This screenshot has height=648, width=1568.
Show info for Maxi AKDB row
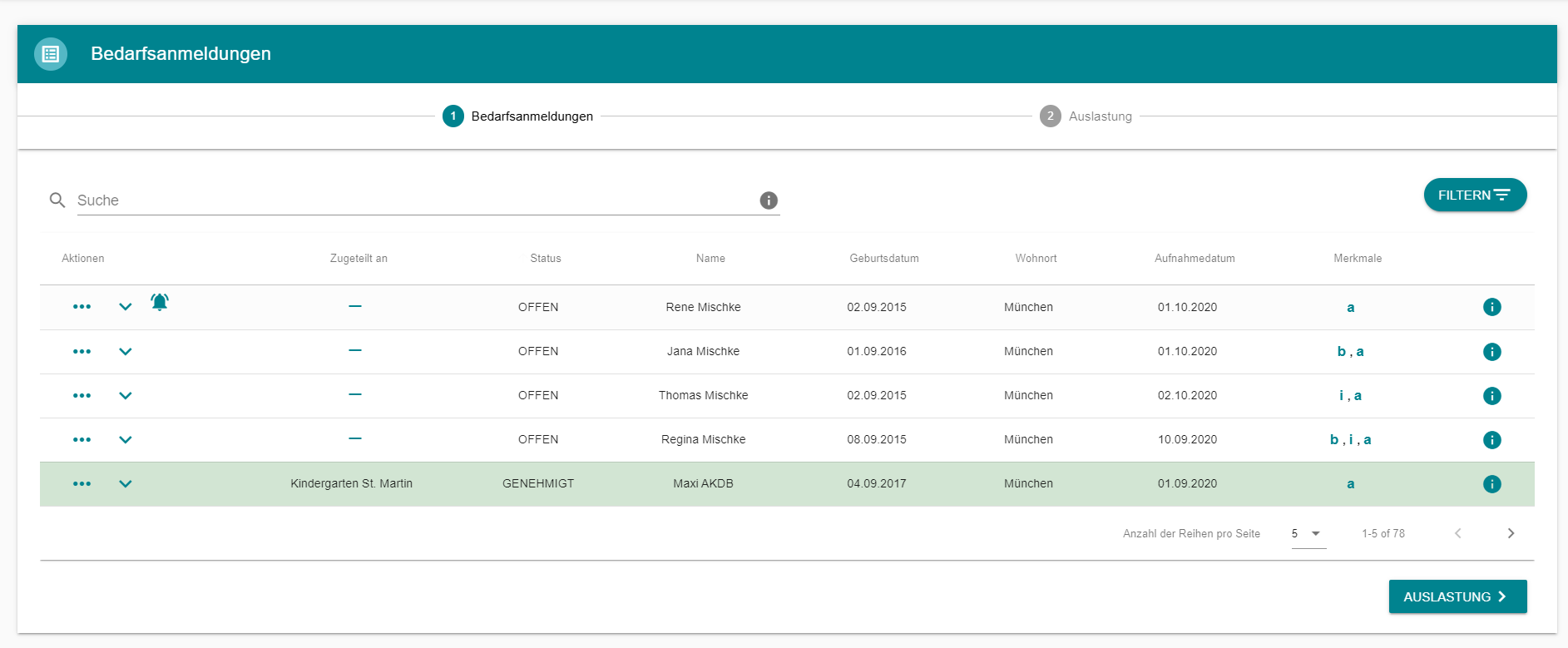[1491, 484]
